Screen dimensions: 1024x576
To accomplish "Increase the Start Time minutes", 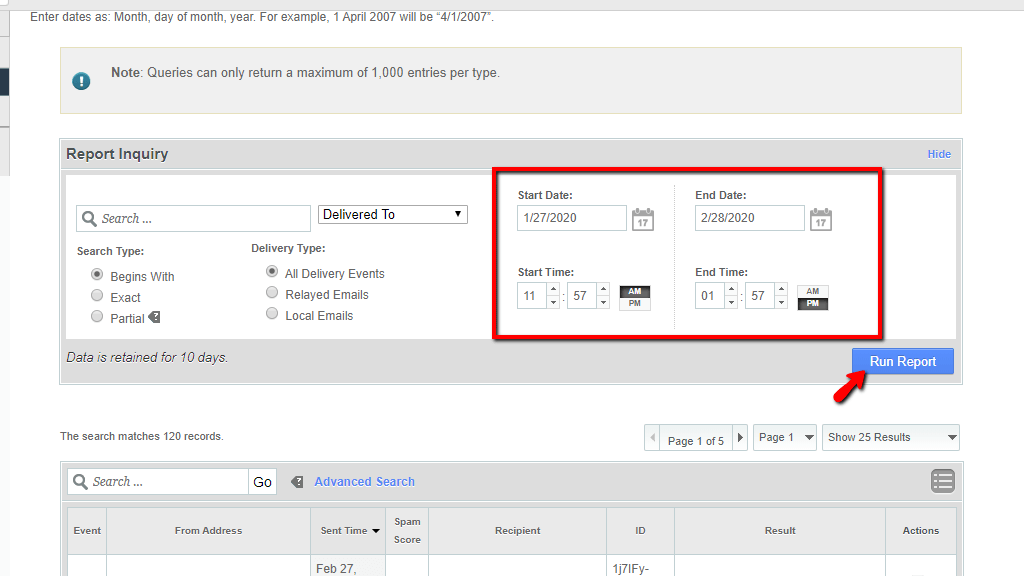I will tap(603, 289).
